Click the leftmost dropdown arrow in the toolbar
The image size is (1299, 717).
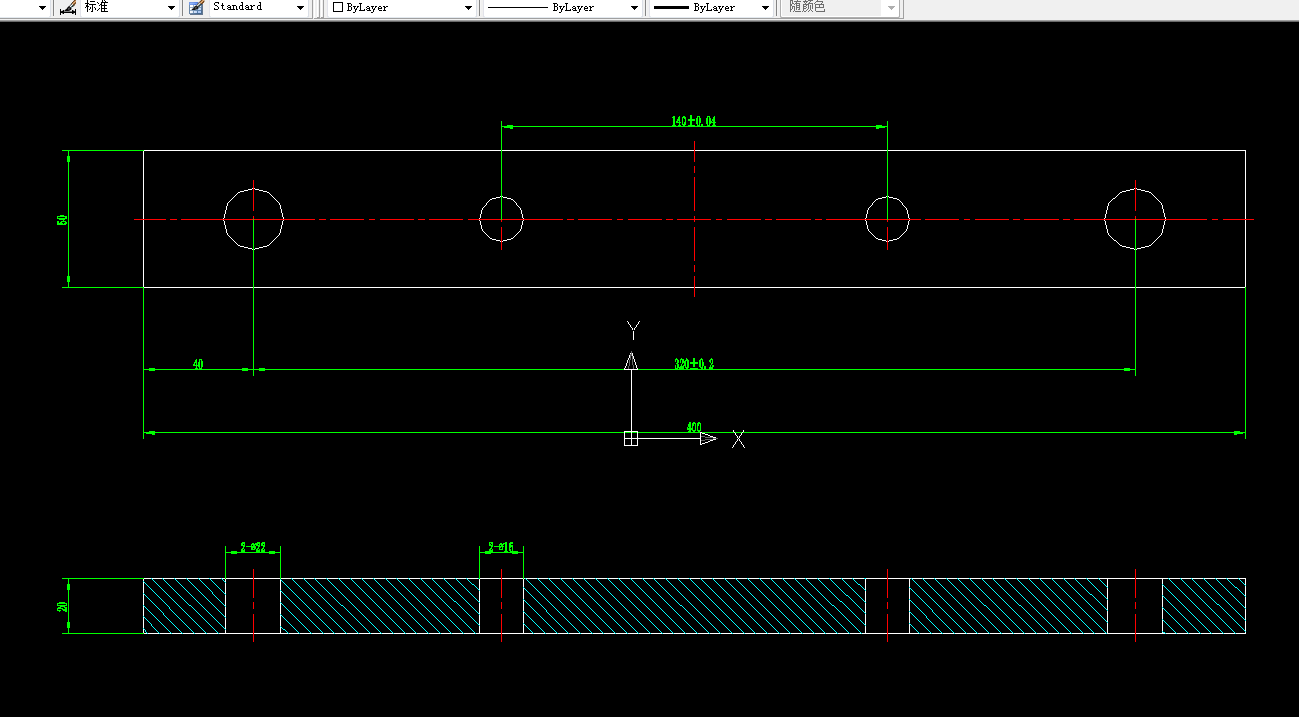coord(42,8)
